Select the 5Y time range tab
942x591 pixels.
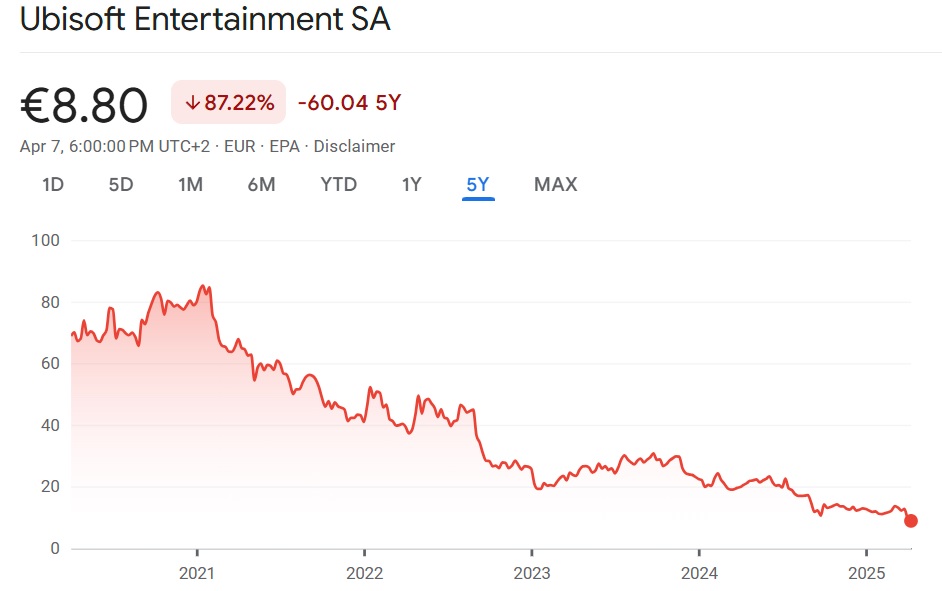(x=478, y=185)
